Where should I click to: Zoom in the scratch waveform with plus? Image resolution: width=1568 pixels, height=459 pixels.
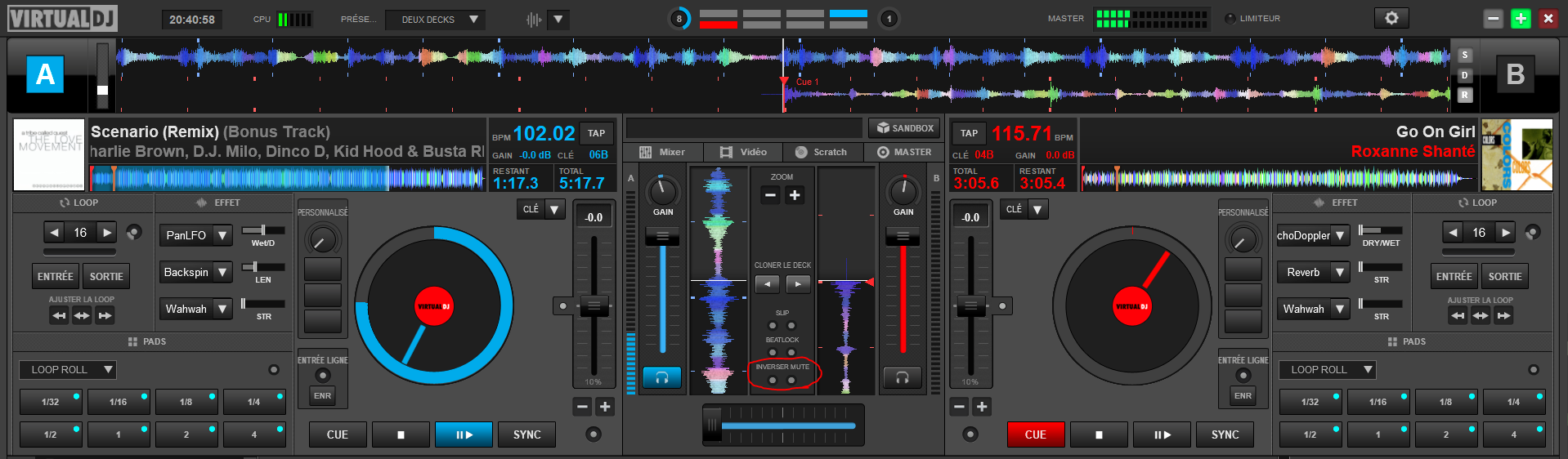pos(795,195)
